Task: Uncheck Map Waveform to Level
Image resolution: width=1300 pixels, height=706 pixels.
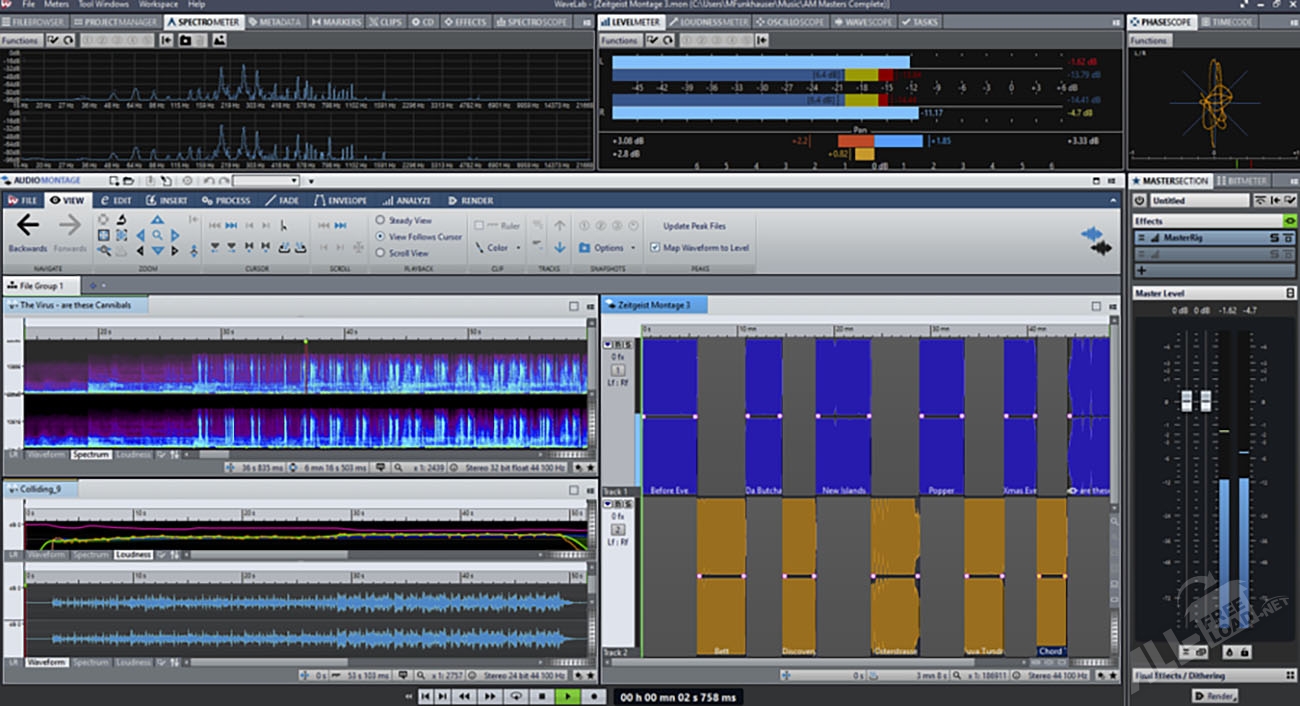Action: point(655,248)
